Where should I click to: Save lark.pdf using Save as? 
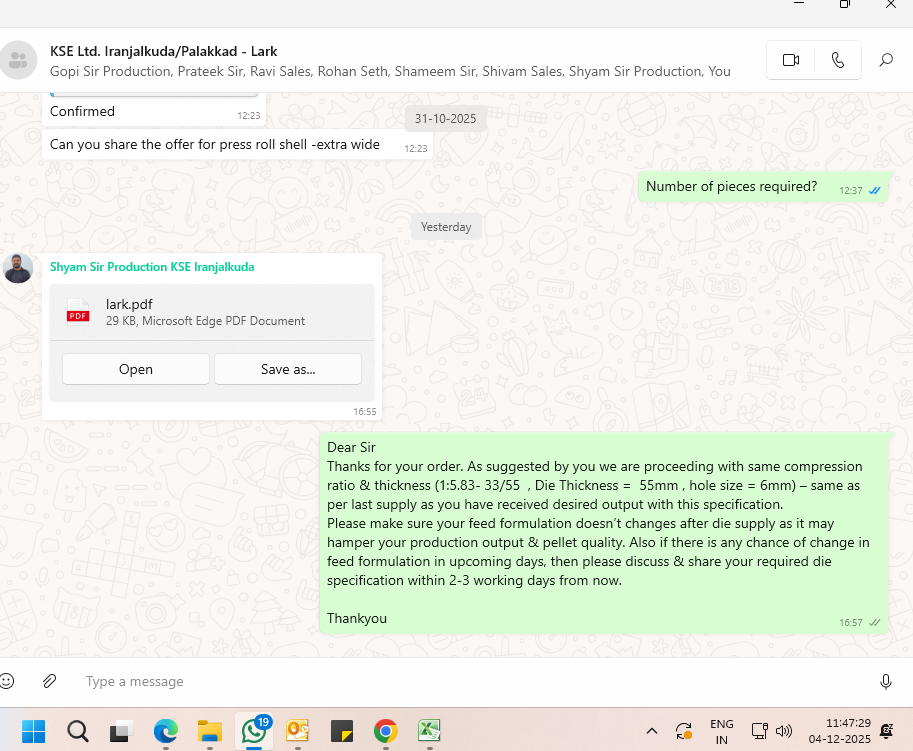[288, 369]
